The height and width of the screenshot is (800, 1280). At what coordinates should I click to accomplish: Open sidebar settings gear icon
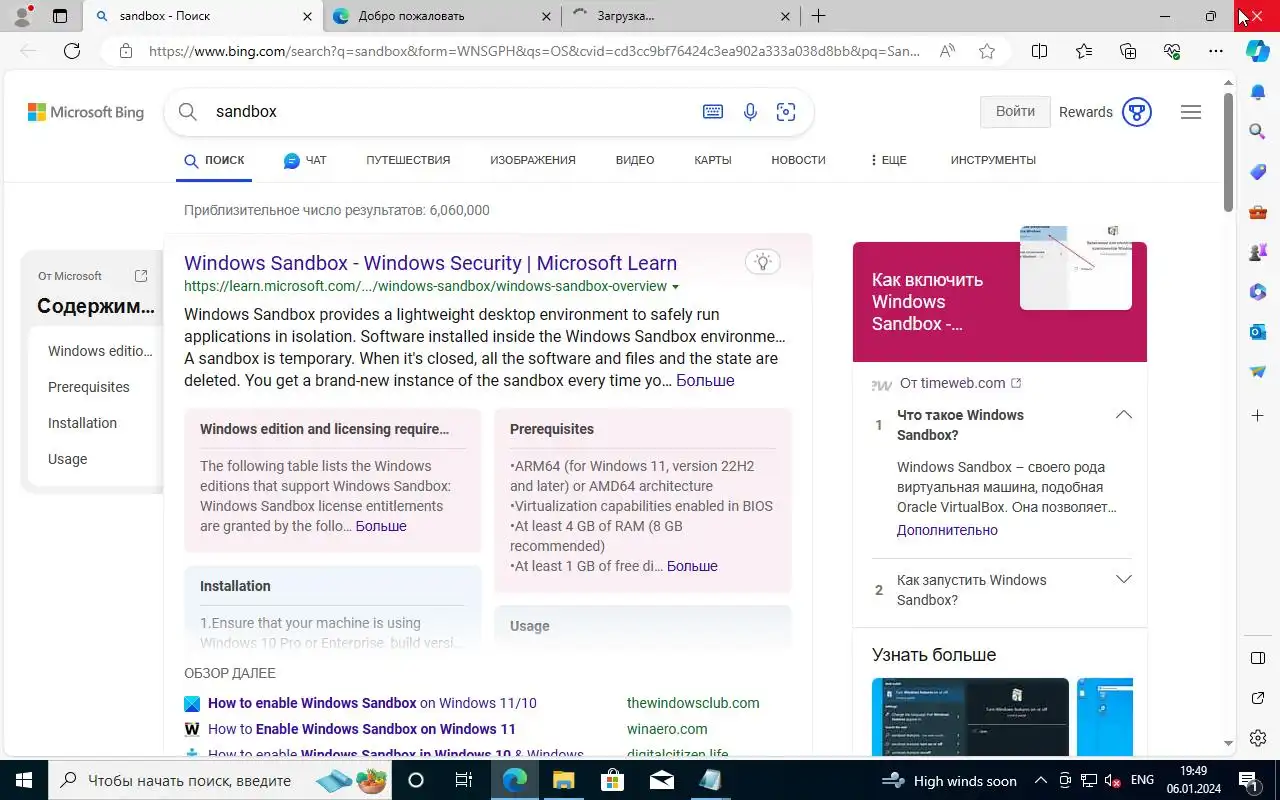1258,738
